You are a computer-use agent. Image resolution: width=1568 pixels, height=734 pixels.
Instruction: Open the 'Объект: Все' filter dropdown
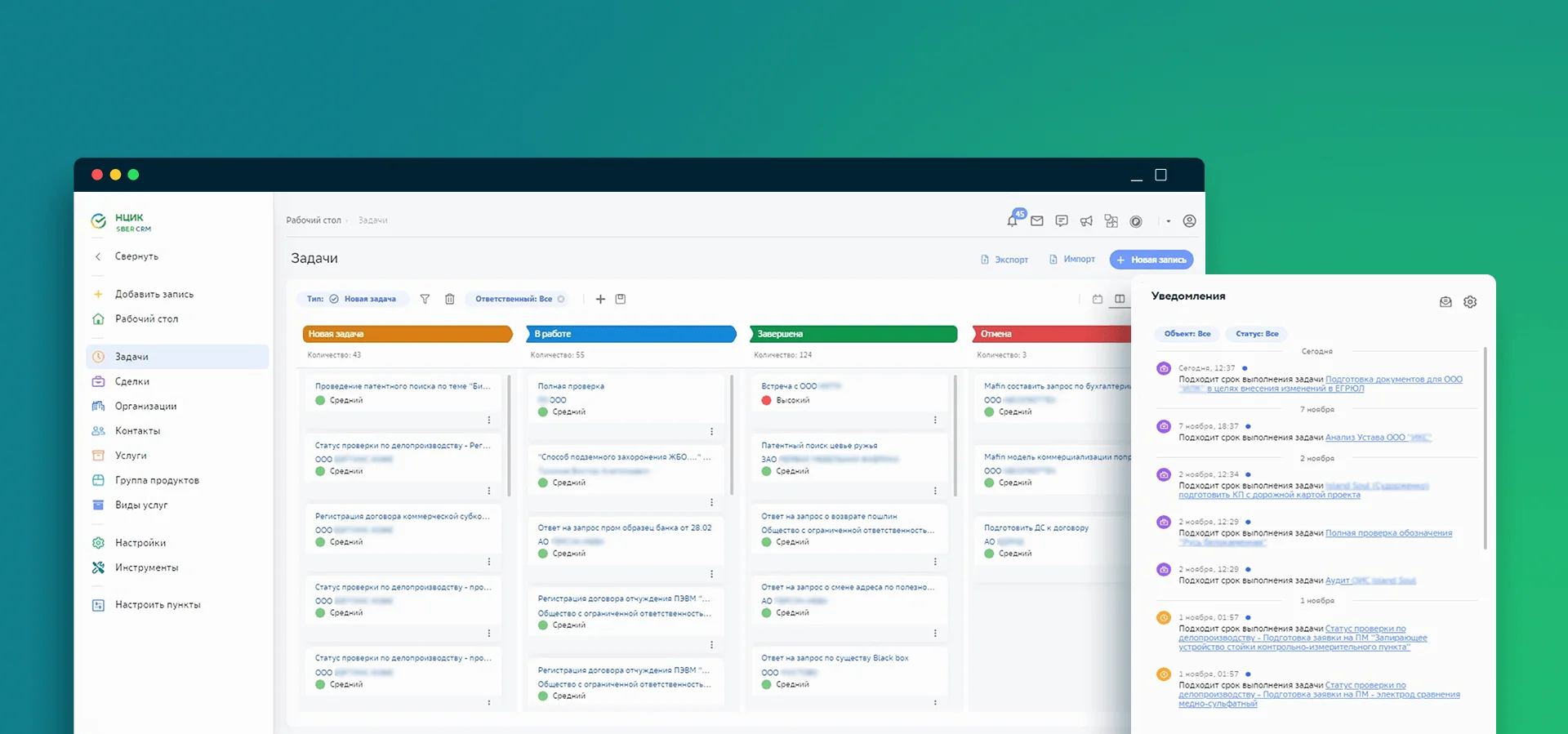pos(1187,334)
